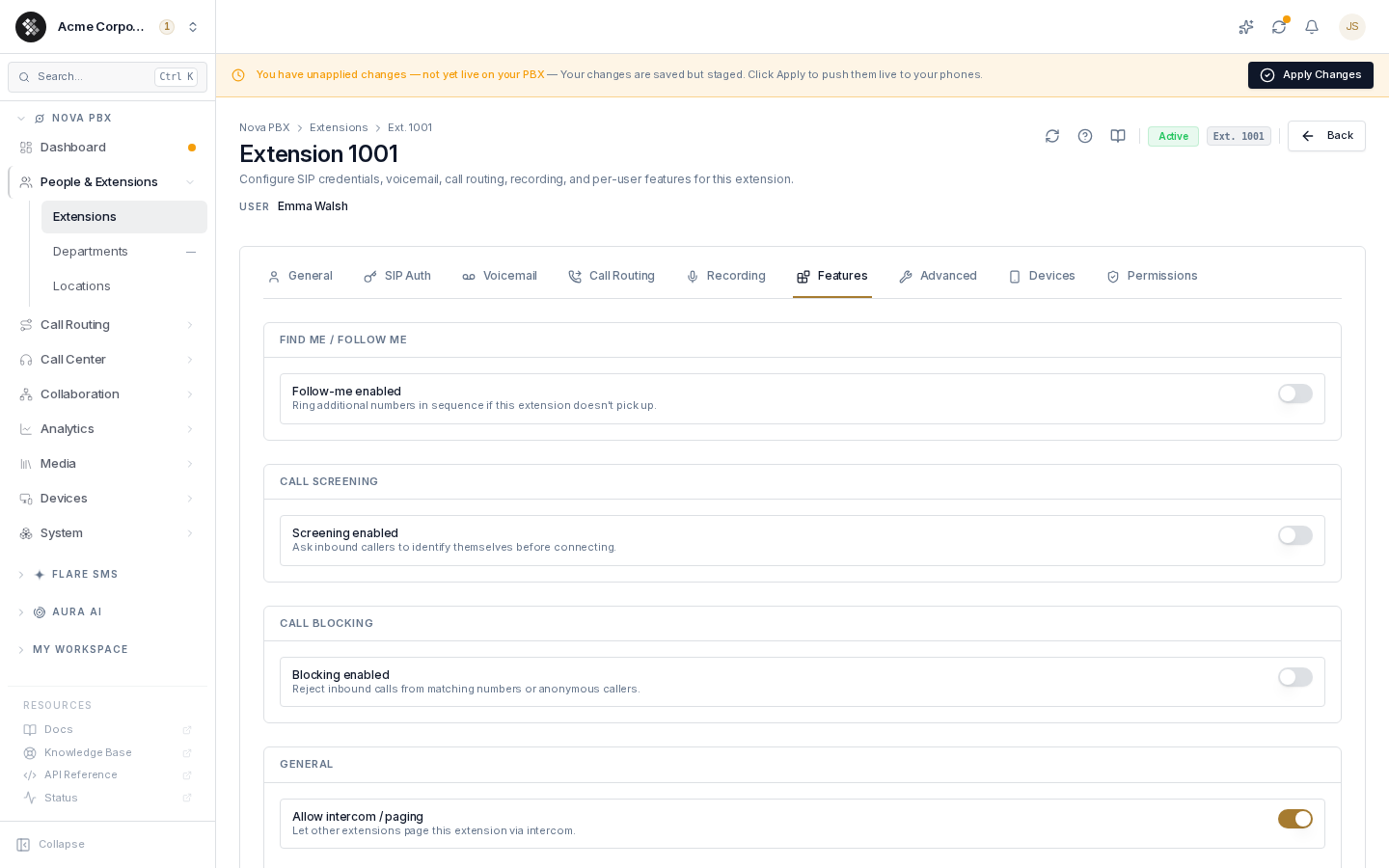Click the Status pulse icon
The width and height of the screenshot is (1389, 868).
click(30, 799)
